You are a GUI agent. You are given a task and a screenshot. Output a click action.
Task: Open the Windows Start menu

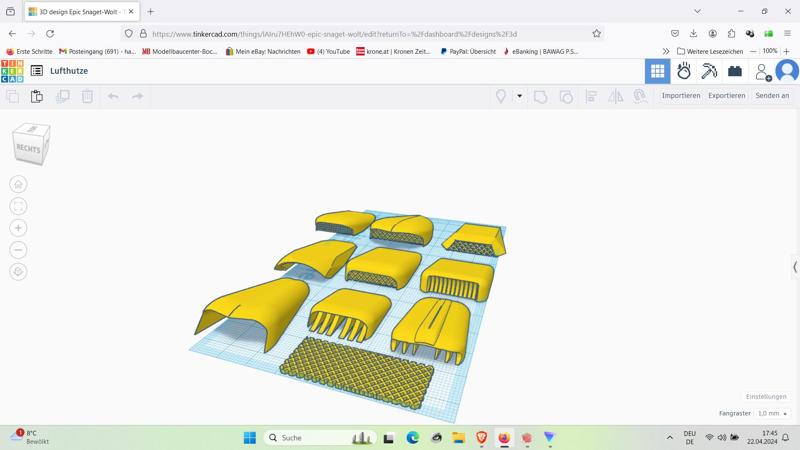[x=249, y=438]
